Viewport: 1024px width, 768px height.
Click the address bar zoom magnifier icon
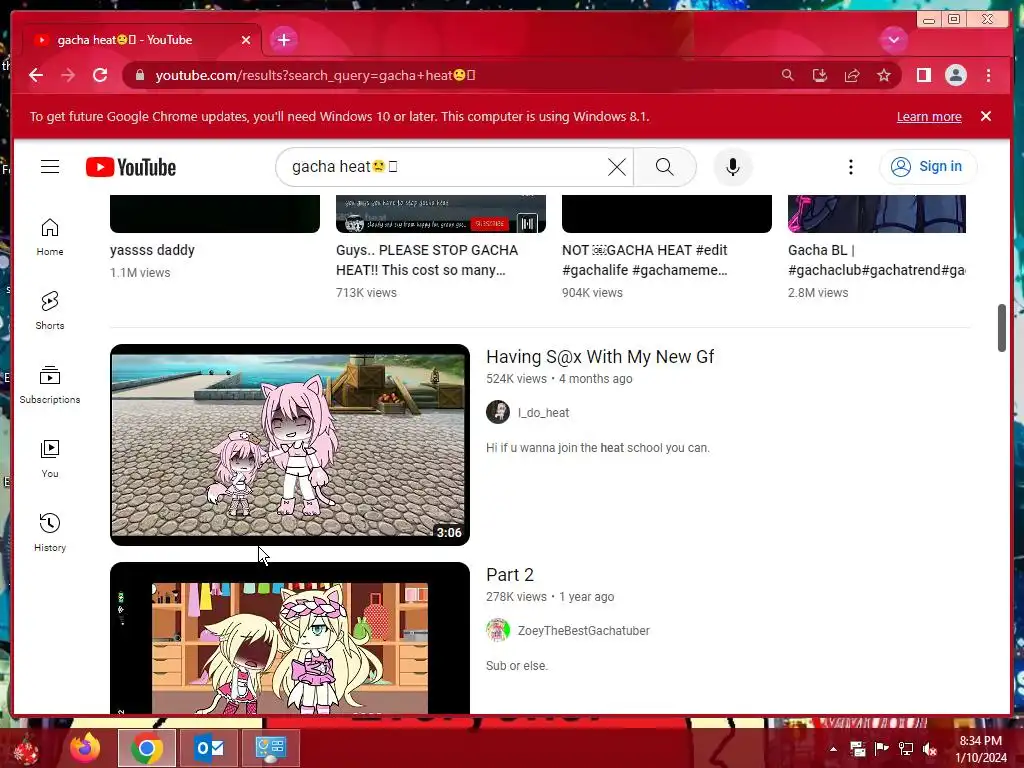tap(788, 75)
